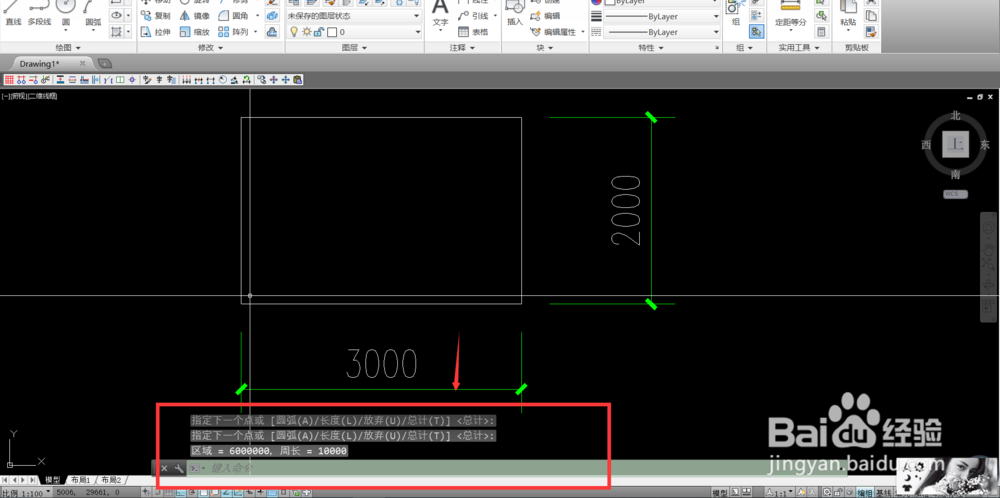Click the white layer color swatch
Screen dimensions: 1000x498
tap(332, 32)
